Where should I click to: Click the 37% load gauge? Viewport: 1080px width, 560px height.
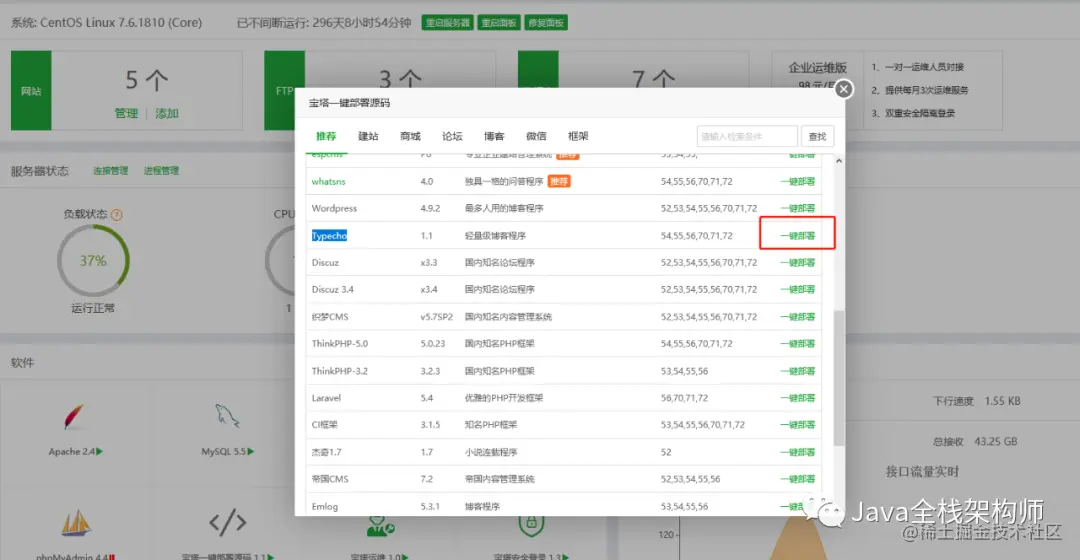click(x=93, y=261)
